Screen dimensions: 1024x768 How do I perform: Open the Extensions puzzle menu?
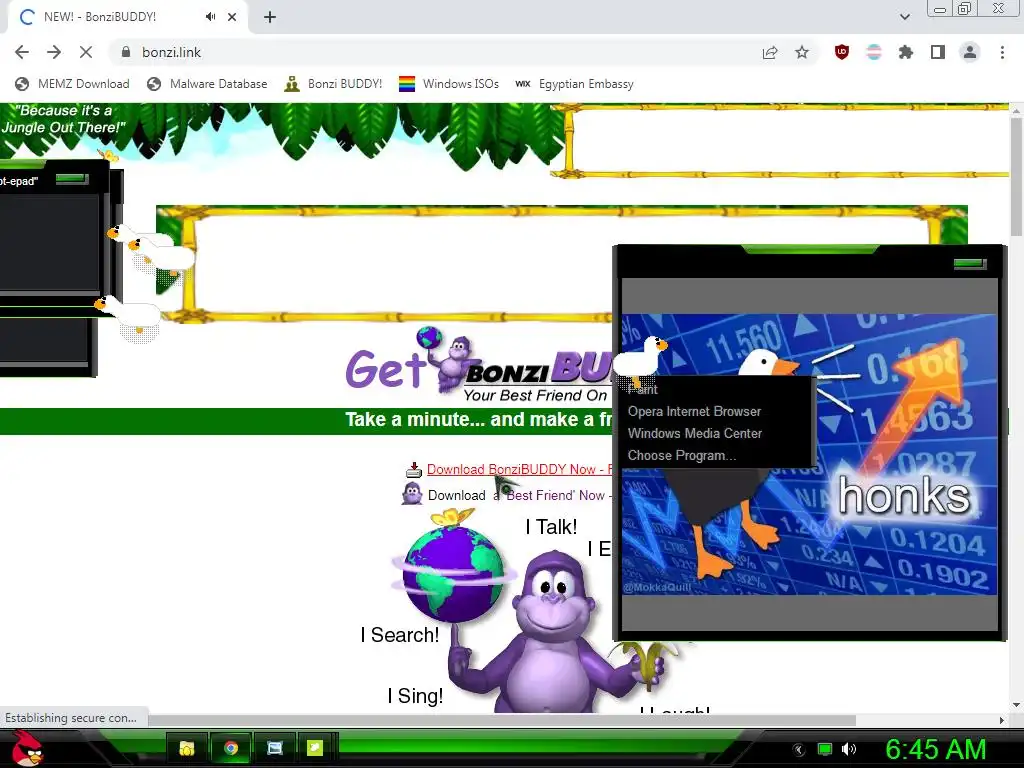[906, 52]
